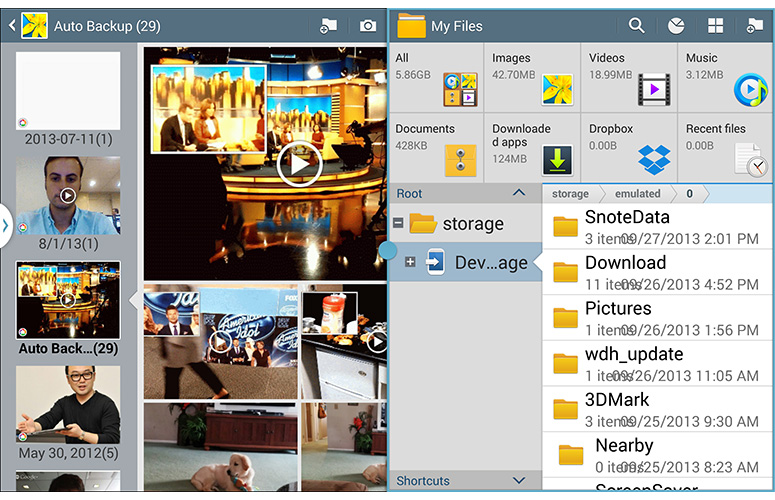Open wdh_update folder
Viewport: 775px width, 500px height.
pyautogui.click(x=657, y=364)
